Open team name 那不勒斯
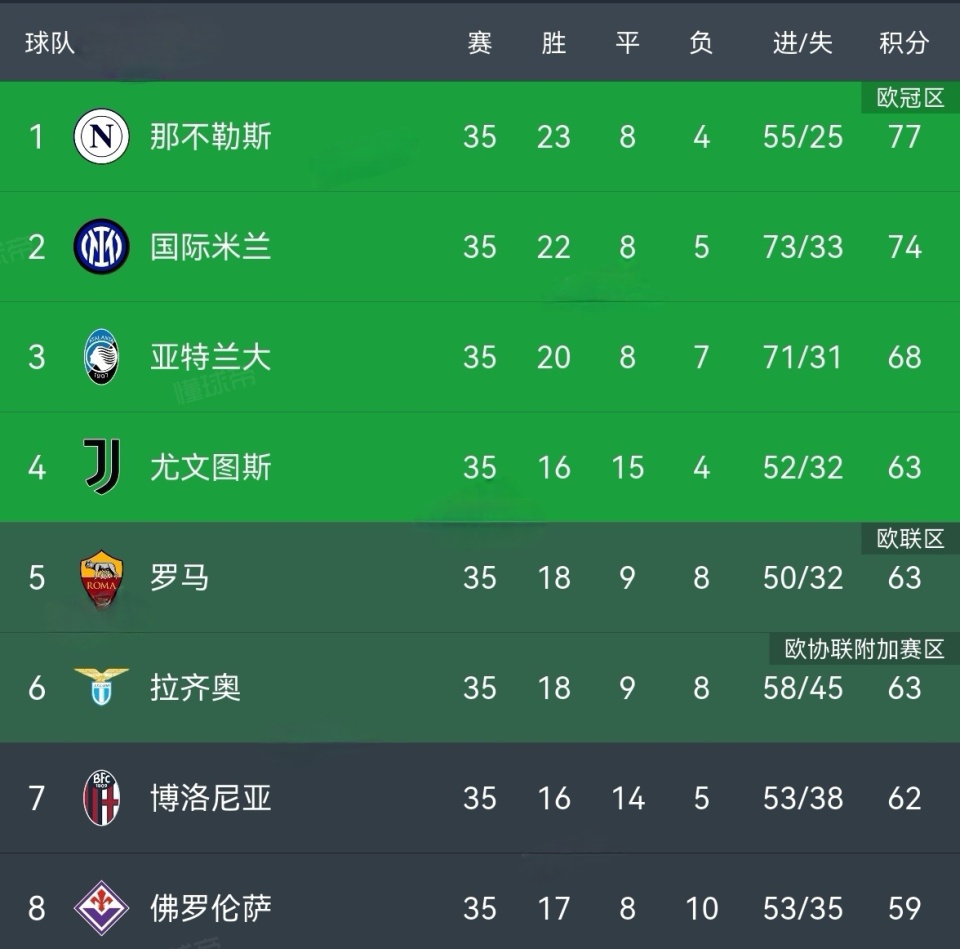Viewport: 960px width, 949px height. [210, 137]
